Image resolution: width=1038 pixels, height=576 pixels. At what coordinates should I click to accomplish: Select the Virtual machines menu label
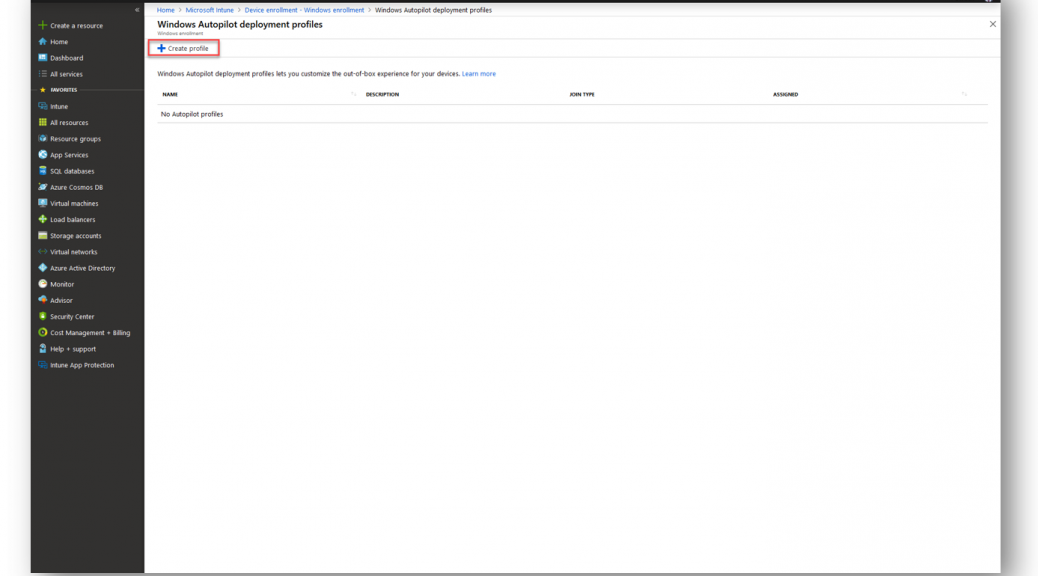tap(74, 203)
